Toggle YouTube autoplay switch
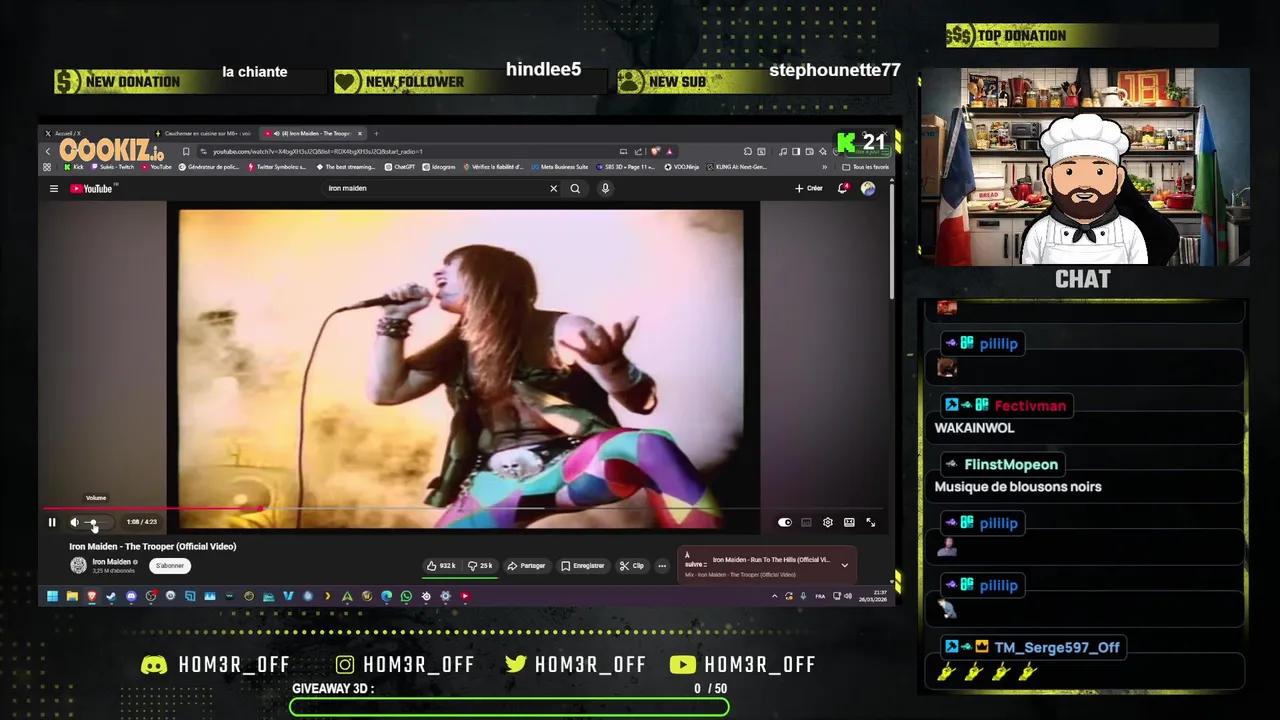This screenshot has height=720, width=1280. click(x=785, y=522)
